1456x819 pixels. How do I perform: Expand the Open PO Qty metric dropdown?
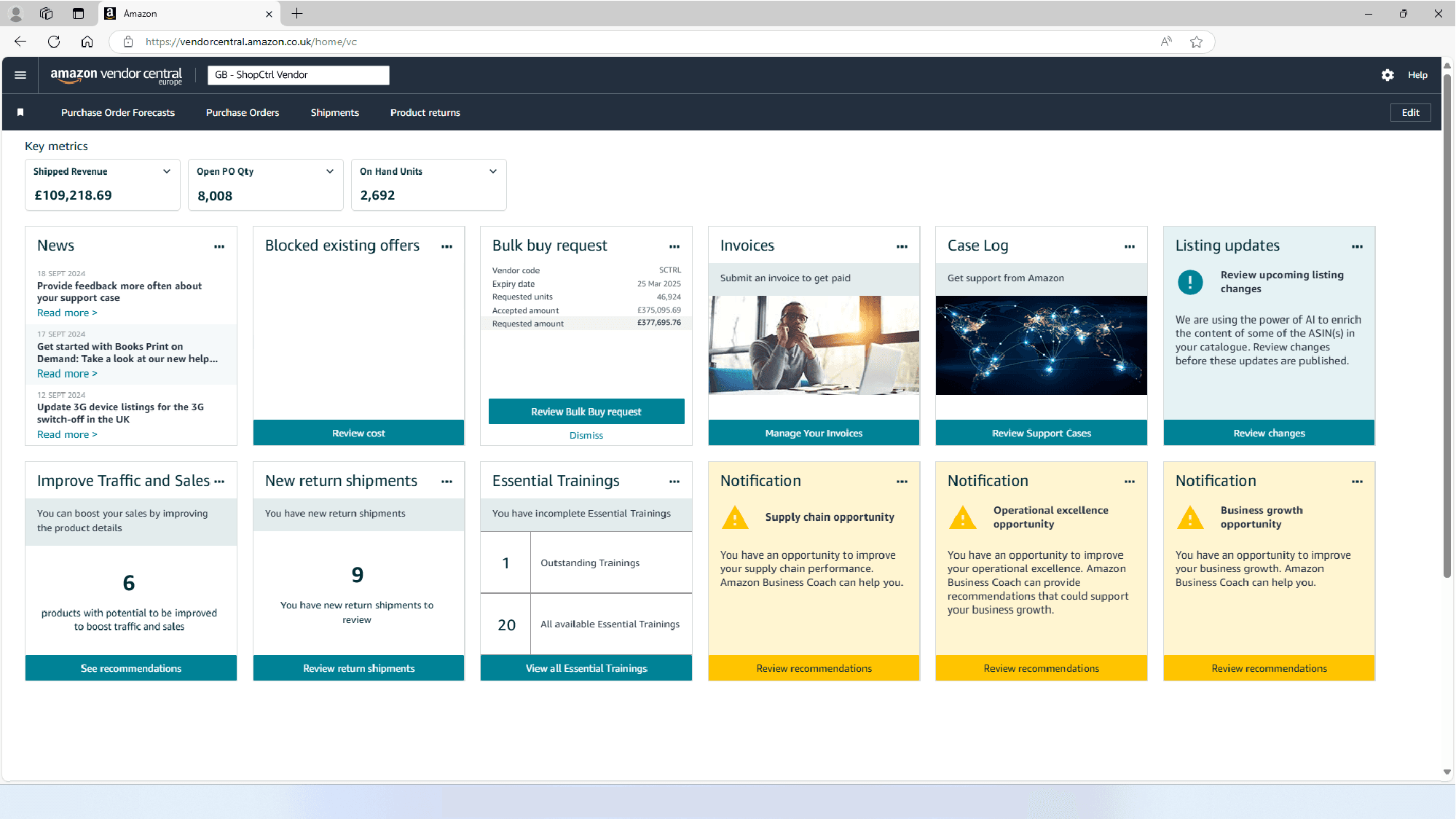click(x=330, y=171)
